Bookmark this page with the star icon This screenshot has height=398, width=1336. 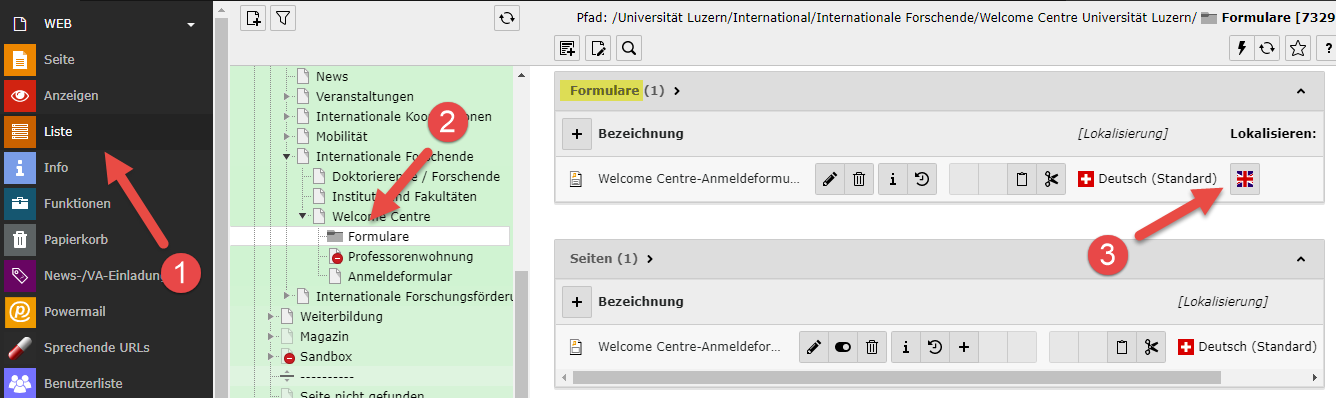pyautogui.click(x=1297, y=48)
